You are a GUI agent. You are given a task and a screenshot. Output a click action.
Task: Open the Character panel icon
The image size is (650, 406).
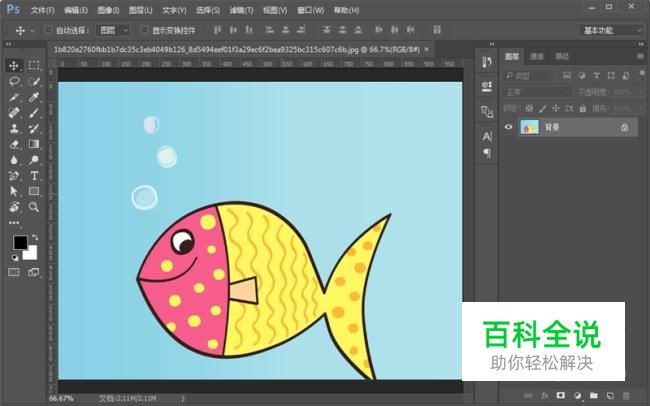[x=487, y=135]
